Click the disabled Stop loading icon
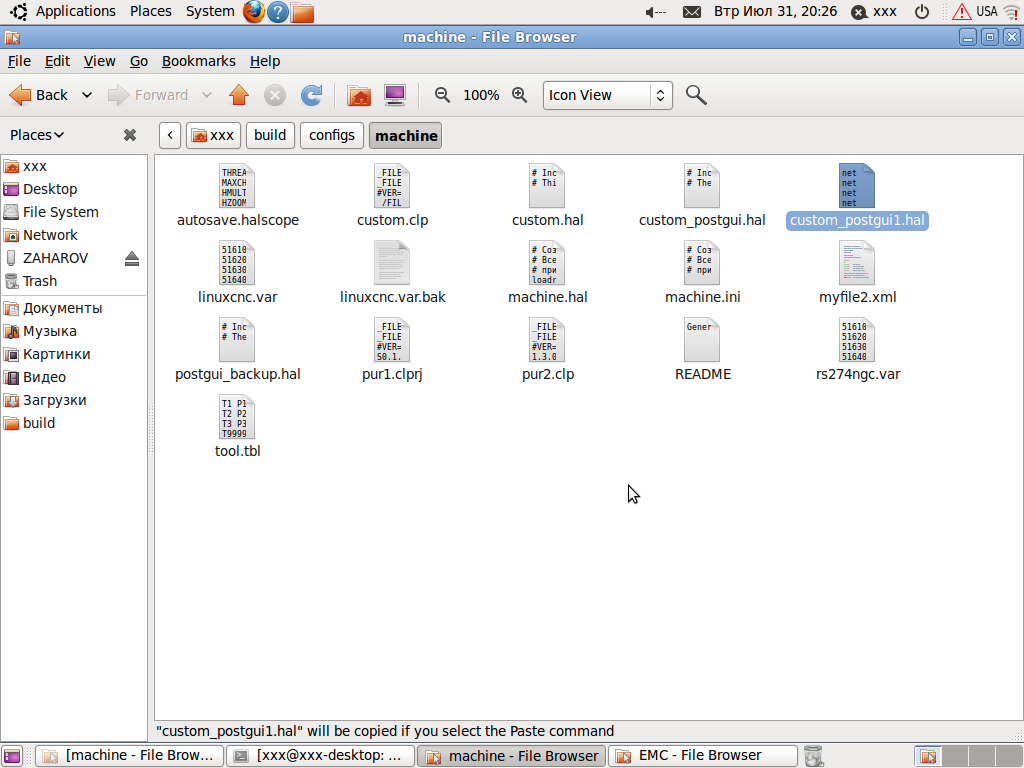Viewport: 1024px width, 768px height. pyautogui.click(x=275, y=95)
